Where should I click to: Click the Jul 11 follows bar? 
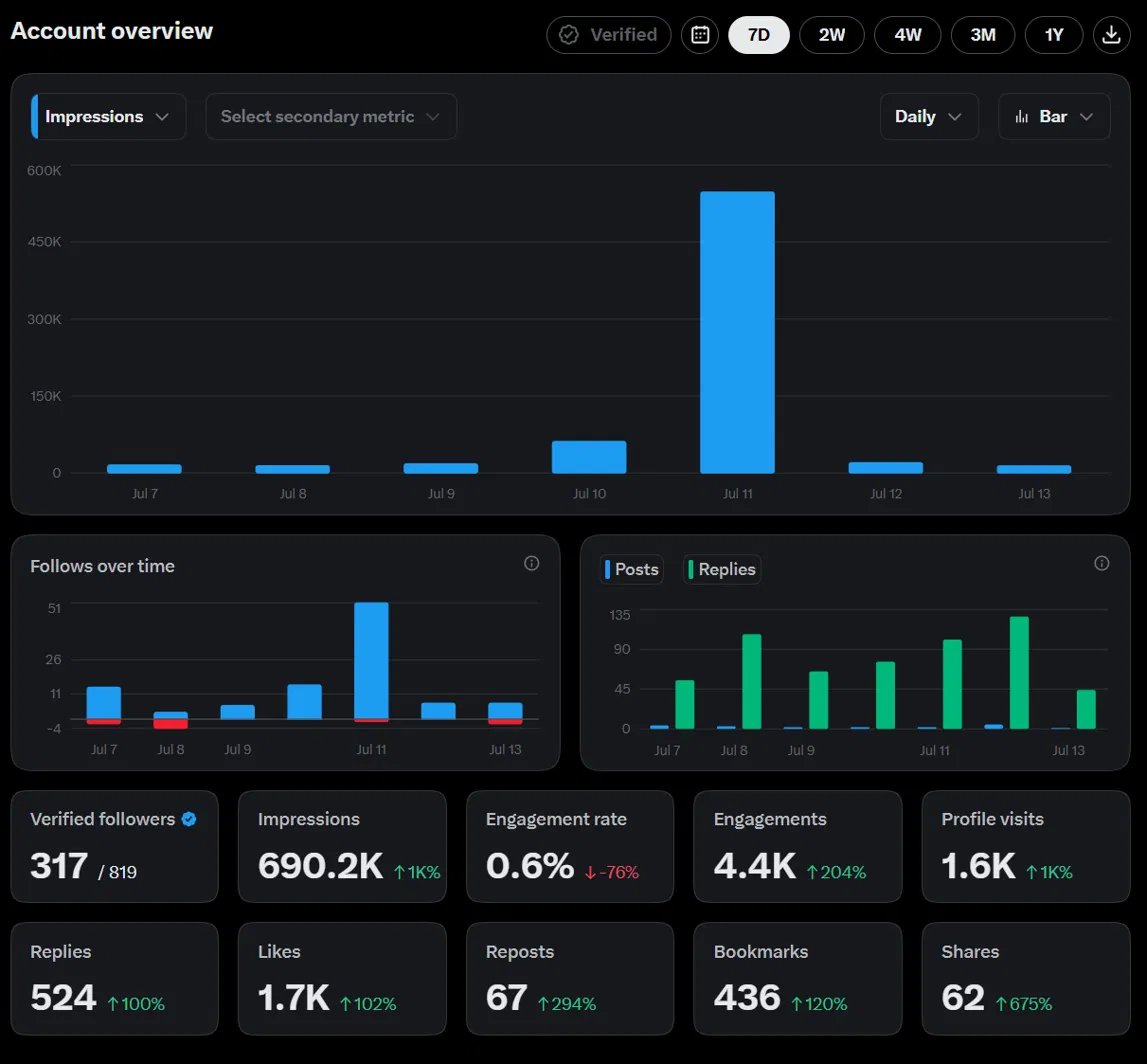point(372,661)
